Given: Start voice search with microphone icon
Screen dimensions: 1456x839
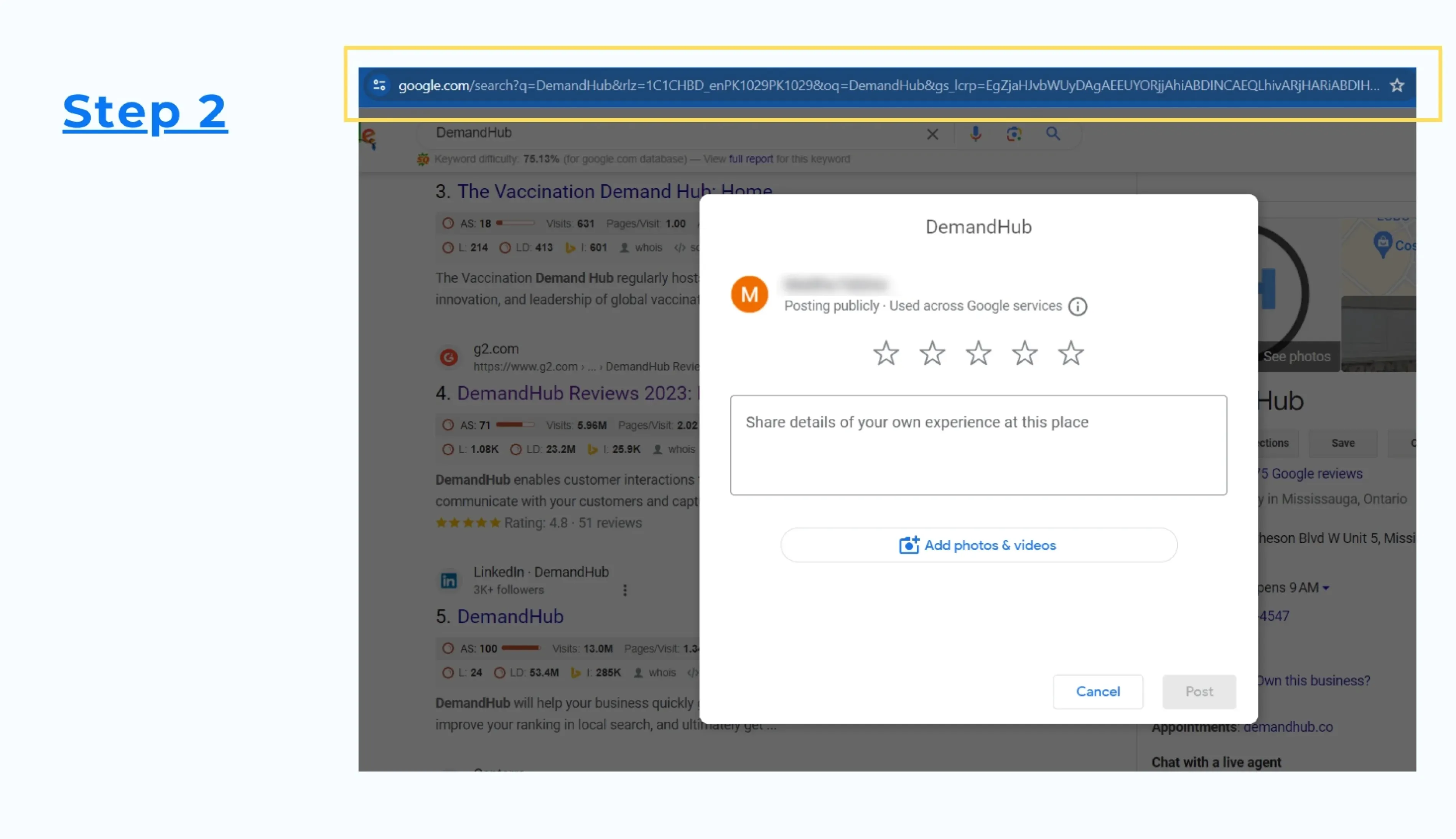Looking at the screenshot, I should 975,134.
